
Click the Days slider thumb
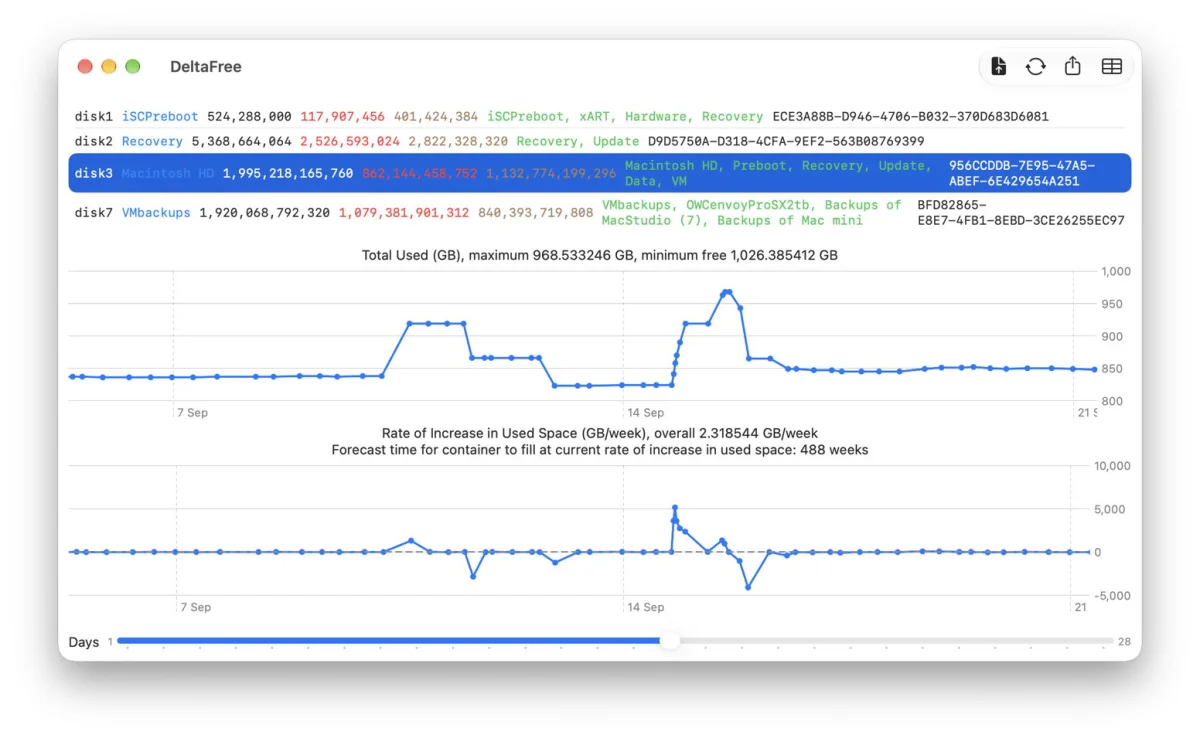point(670,641)
